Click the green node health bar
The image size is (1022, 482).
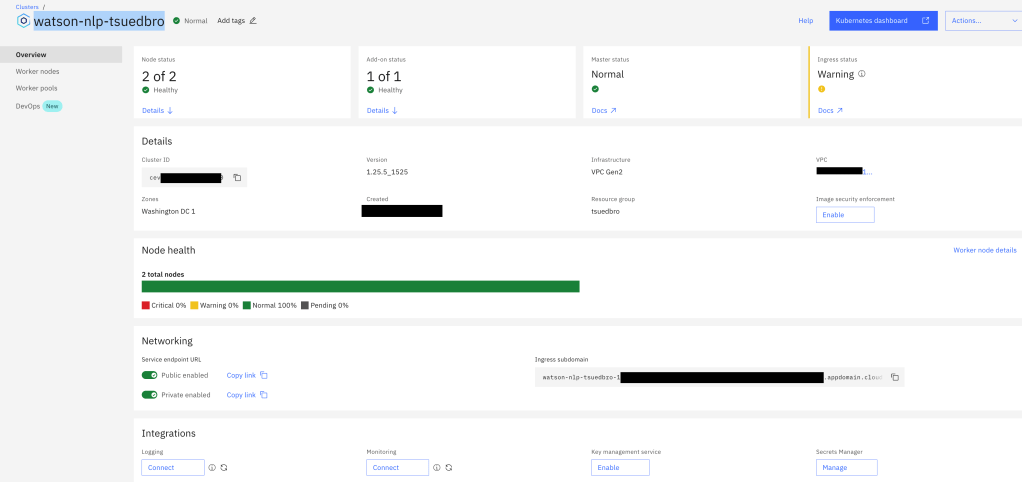tap(360, 287)
